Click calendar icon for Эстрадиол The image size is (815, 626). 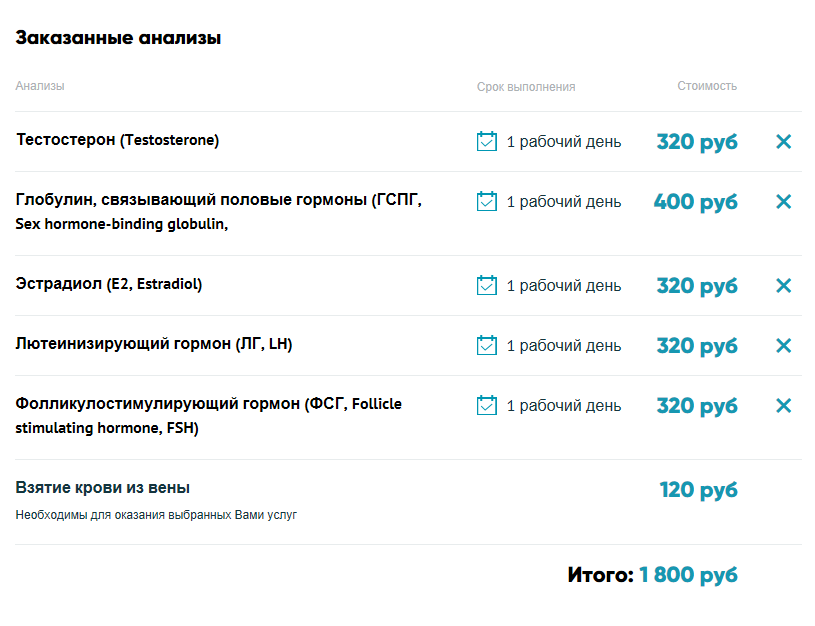coord(487,285)
